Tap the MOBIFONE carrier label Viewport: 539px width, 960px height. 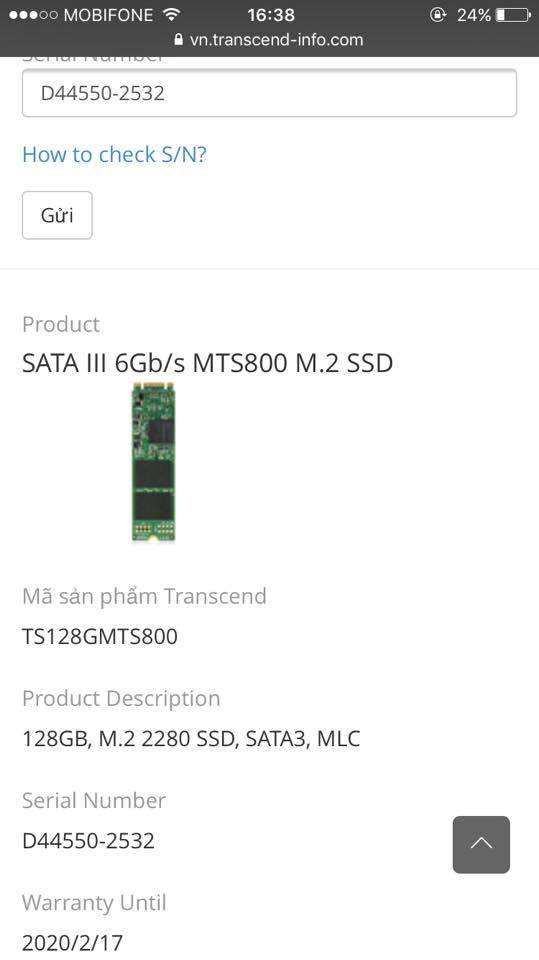coord(108,15)
